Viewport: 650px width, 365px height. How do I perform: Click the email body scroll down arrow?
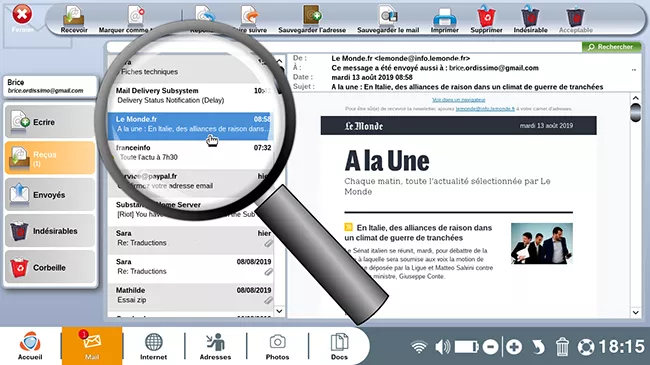pos(635,312)
